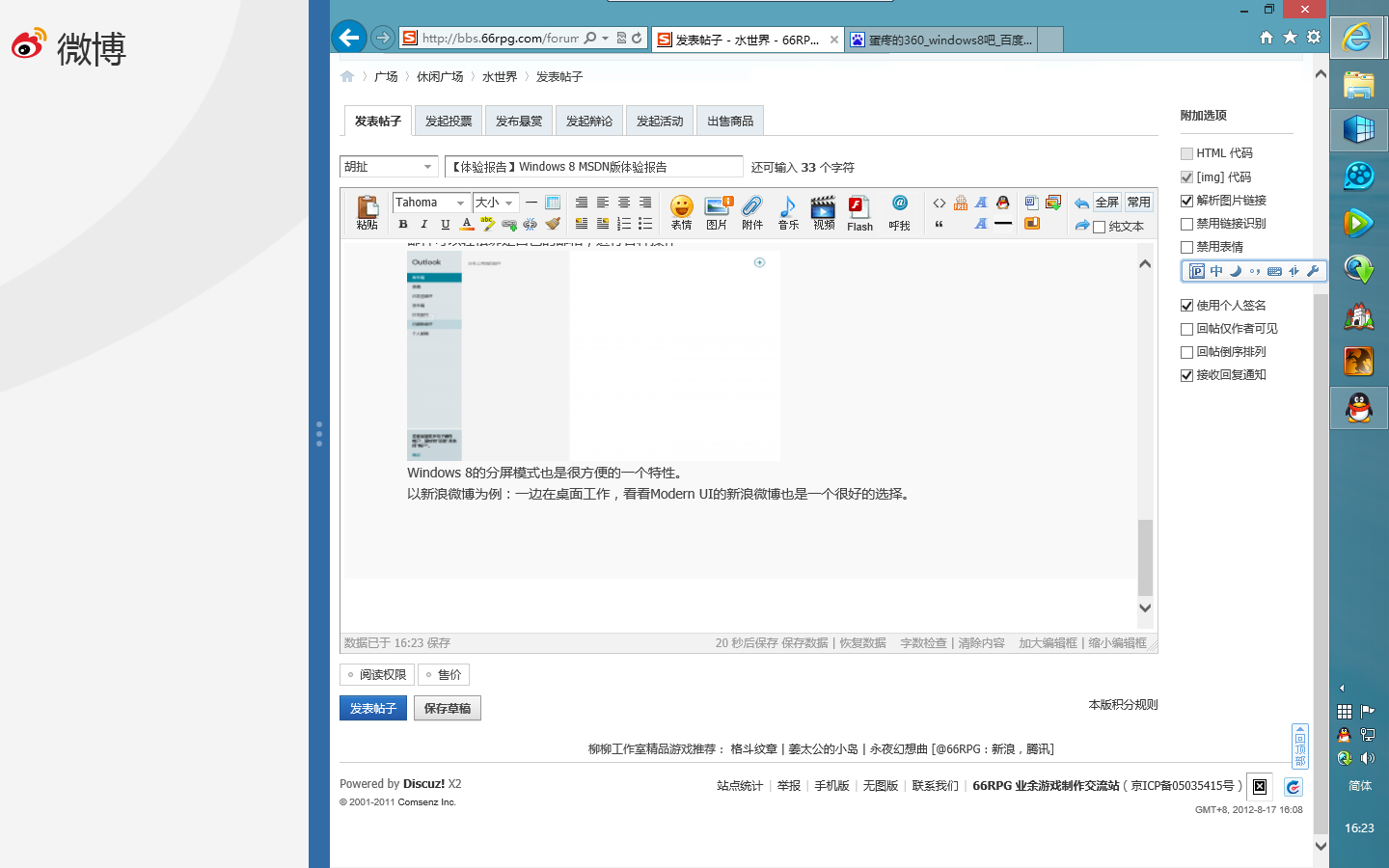The image size is (1389, 868).
Task: Click the 本版积分规则 link
Action: click(x=1123, y=705)
